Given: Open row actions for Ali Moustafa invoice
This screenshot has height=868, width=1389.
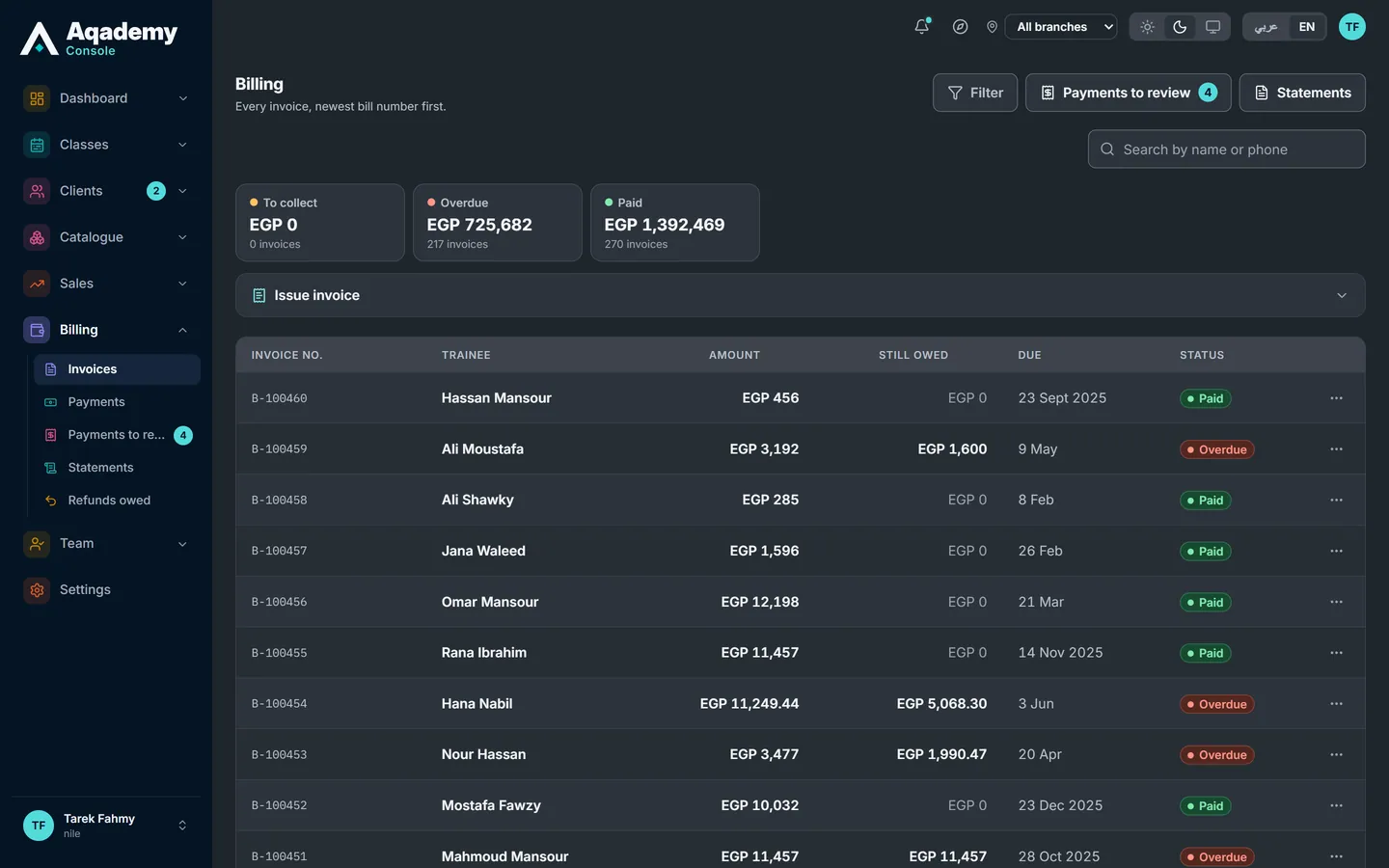Looking at the screenshot, I should [1336, 449].
